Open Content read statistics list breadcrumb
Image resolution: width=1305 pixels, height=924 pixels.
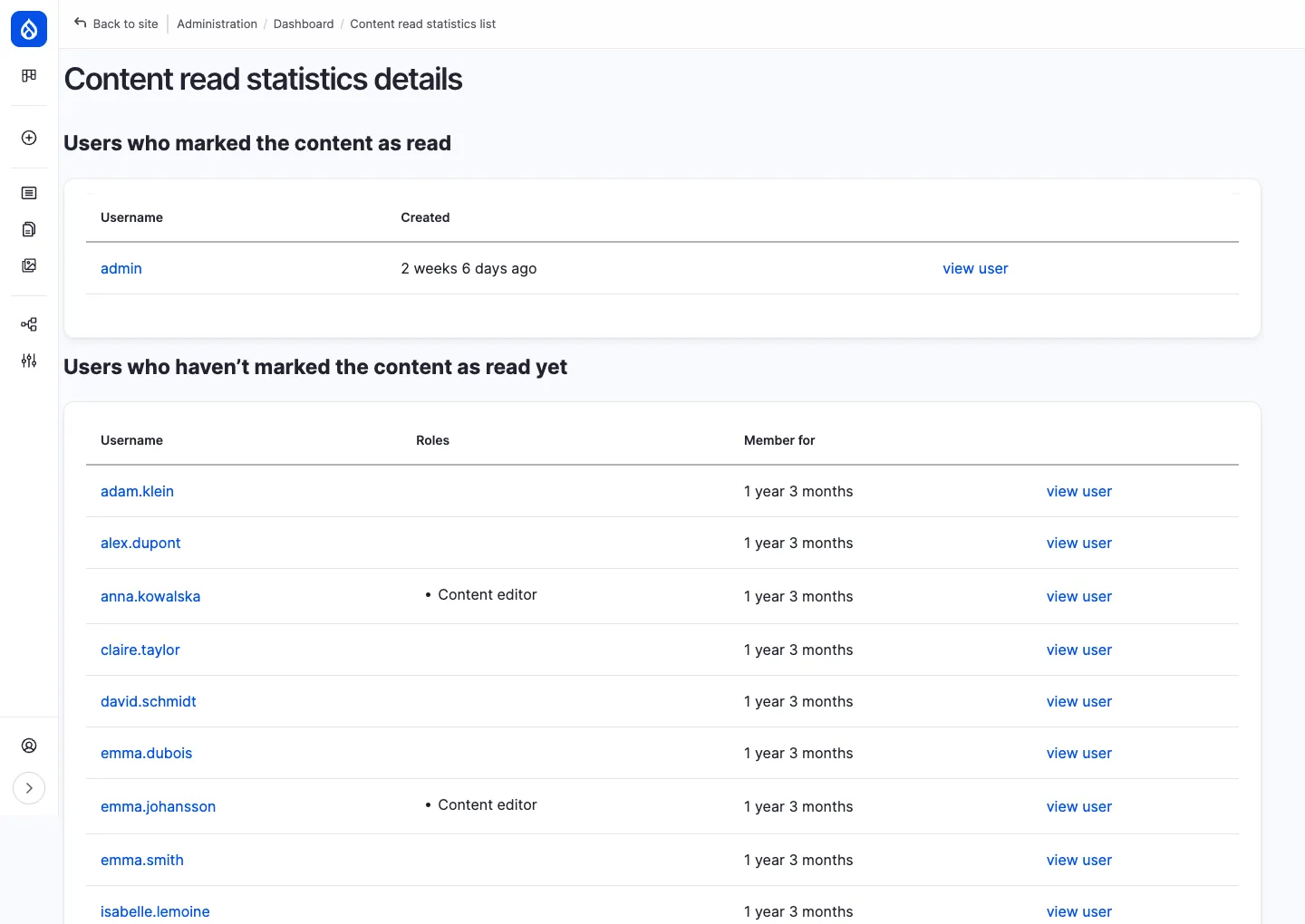[x=423, y=24]
